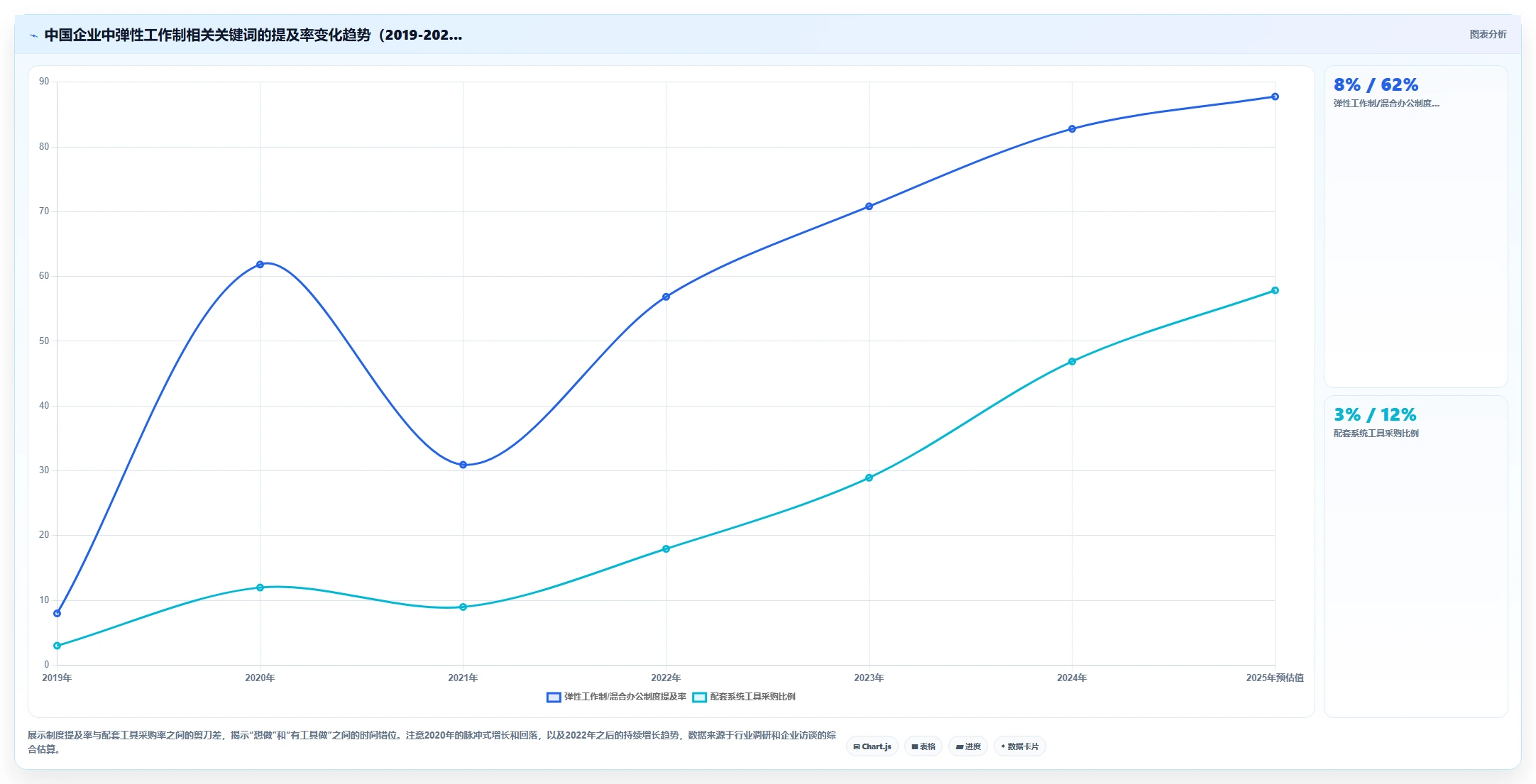The height and width of the screenshot is (784, 1536).
Task: Click blue line dip point at 2021年
Action: (x=463, y=465)
